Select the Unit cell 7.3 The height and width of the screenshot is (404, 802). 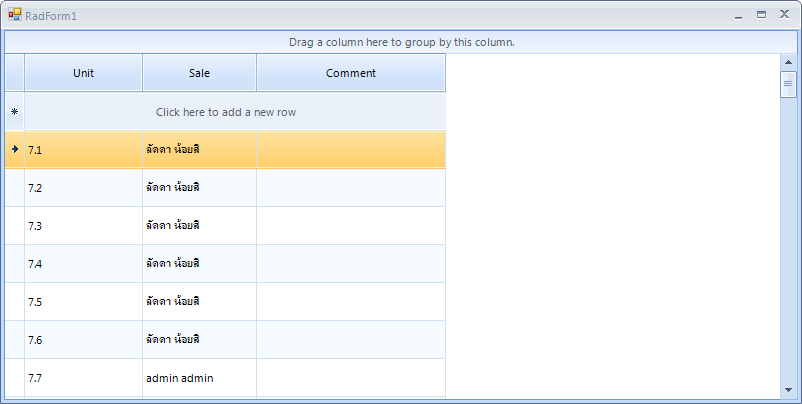pos(83,226)
